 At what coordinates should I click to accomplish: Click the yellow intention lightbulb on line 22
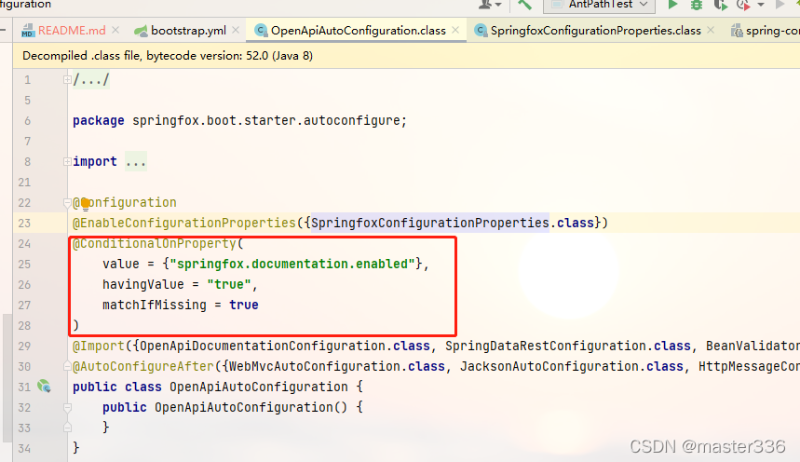85,203
